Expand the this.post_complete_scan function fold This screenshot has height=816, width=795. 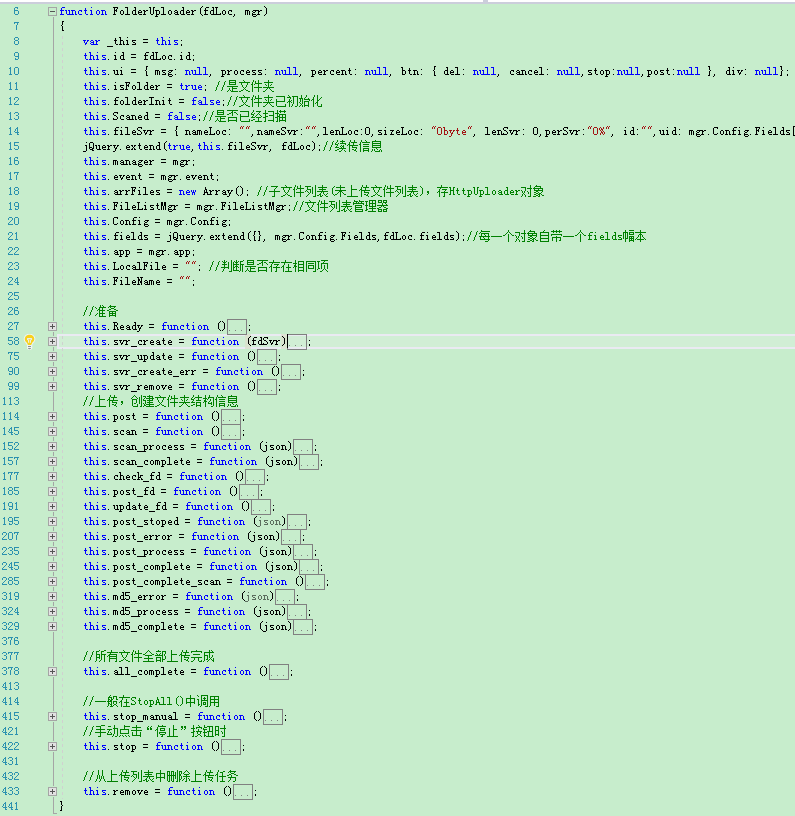52,582
